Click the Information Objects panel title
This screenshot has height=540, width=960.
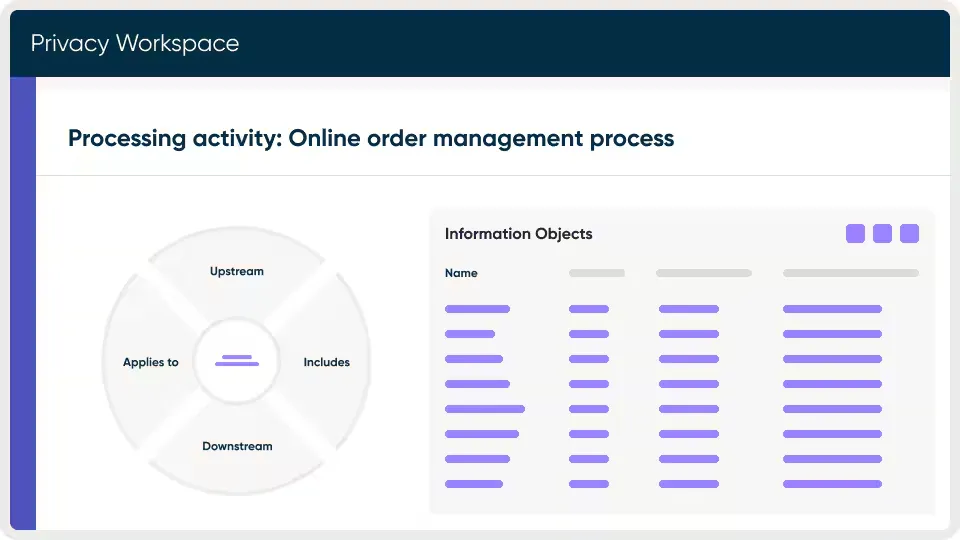519,234
